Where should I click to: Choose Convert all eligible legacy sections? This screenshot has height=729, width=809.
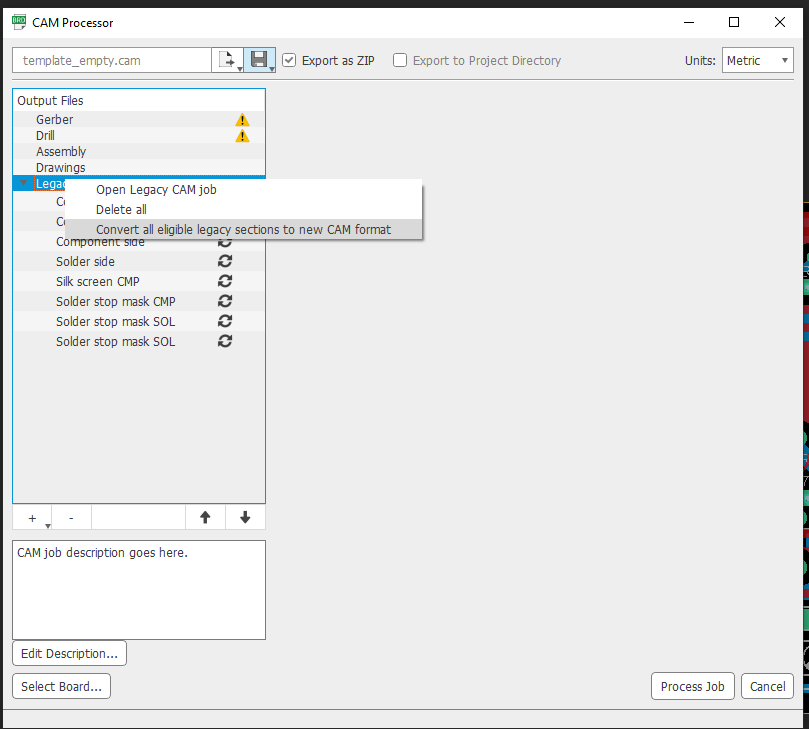point(243,229)
